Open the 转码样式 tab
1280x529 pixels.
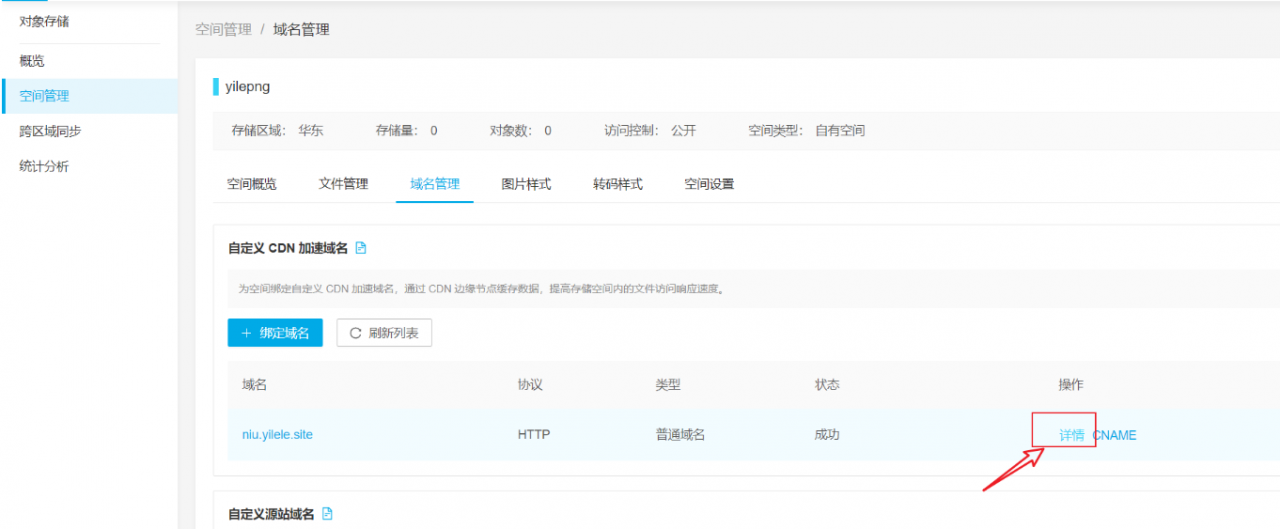[618, 184]
